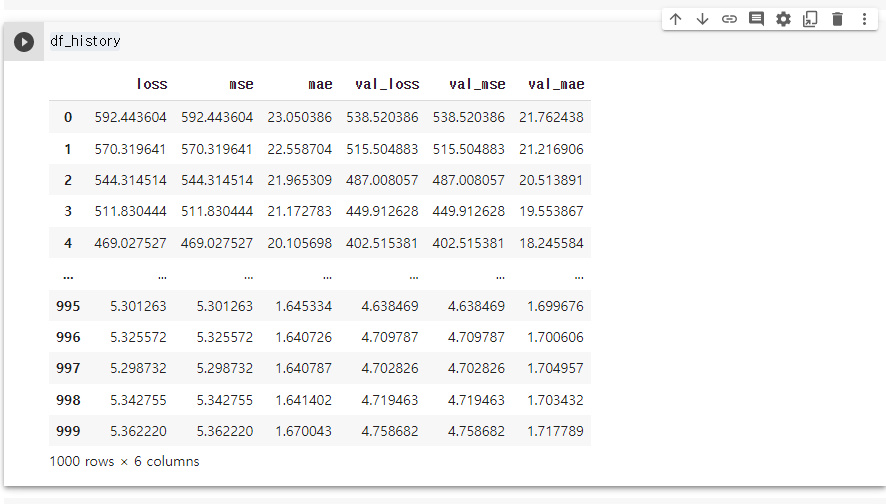Mirror cell in tab icon

click(x=810, y=19)
